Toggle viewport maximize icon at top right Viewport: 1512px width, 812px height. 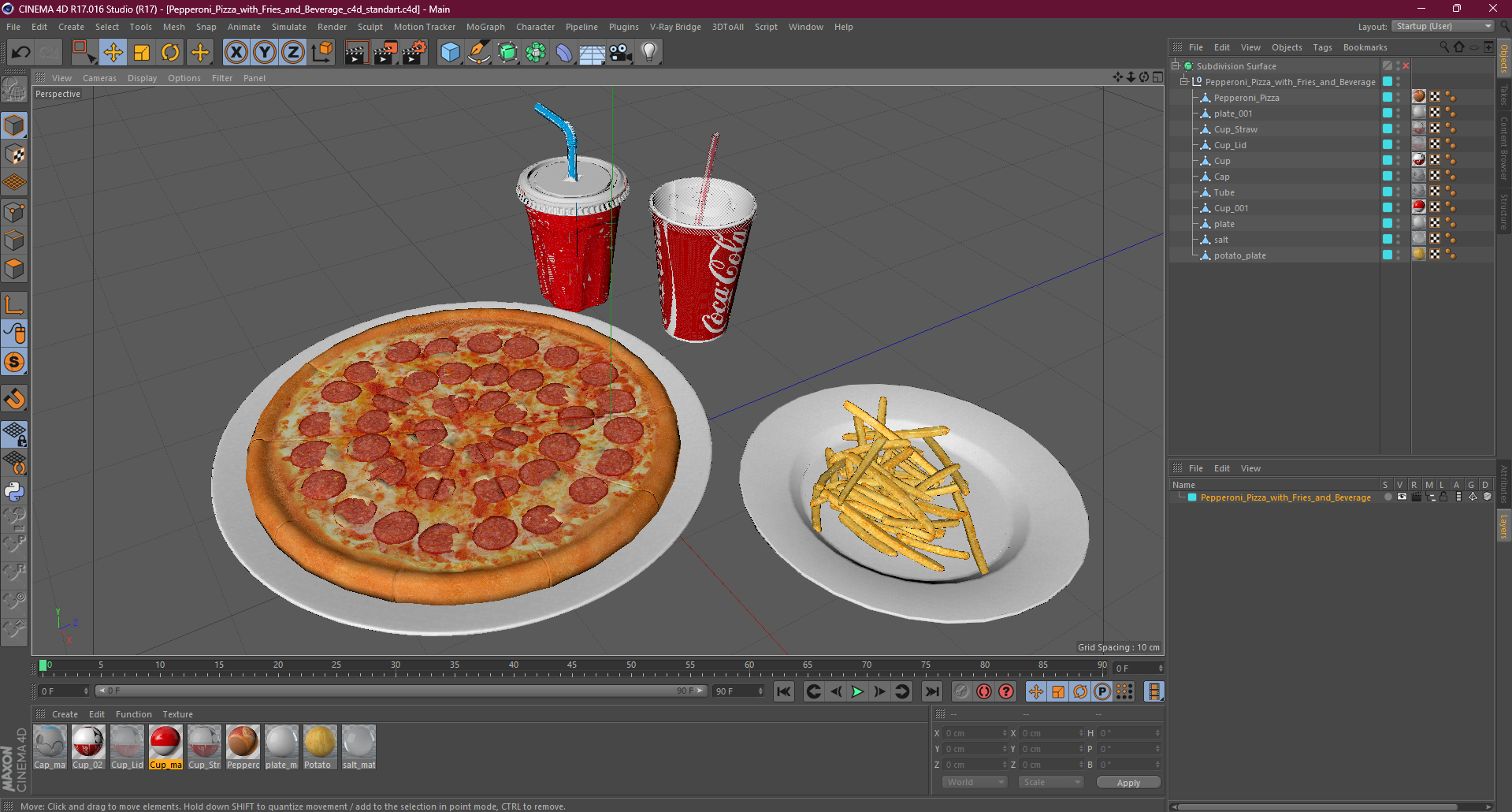[1157, 77]
